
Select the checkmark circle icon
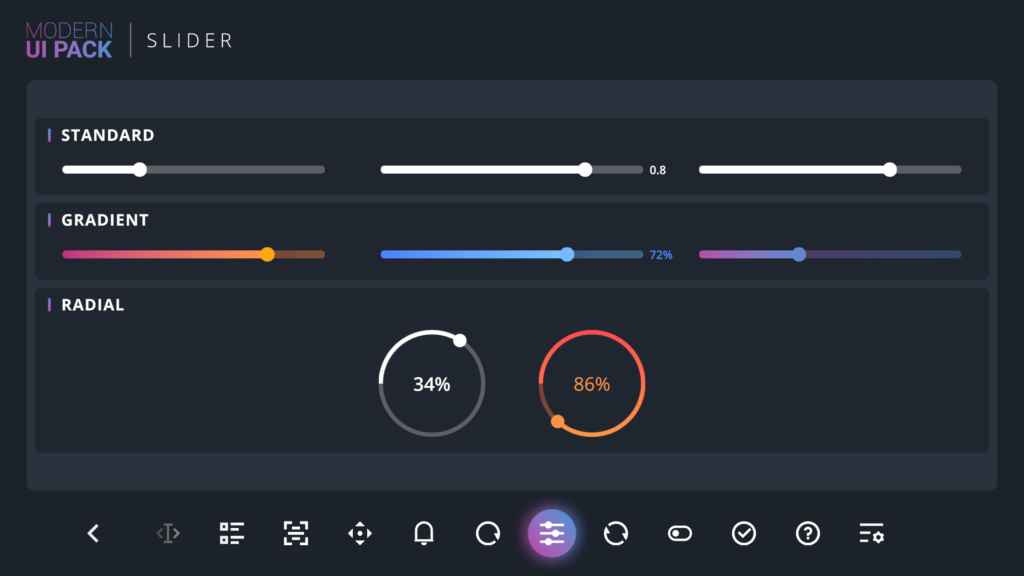click(x=743, y=533)
